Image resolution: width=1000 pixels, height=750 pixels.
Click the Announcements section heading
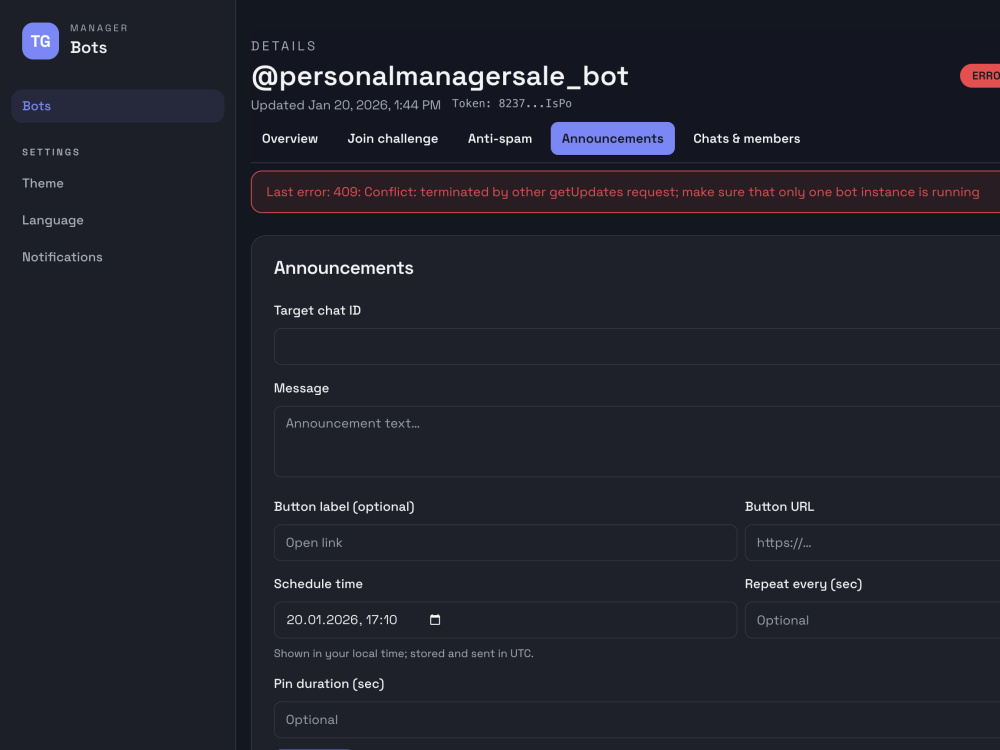tap(344, 268)
